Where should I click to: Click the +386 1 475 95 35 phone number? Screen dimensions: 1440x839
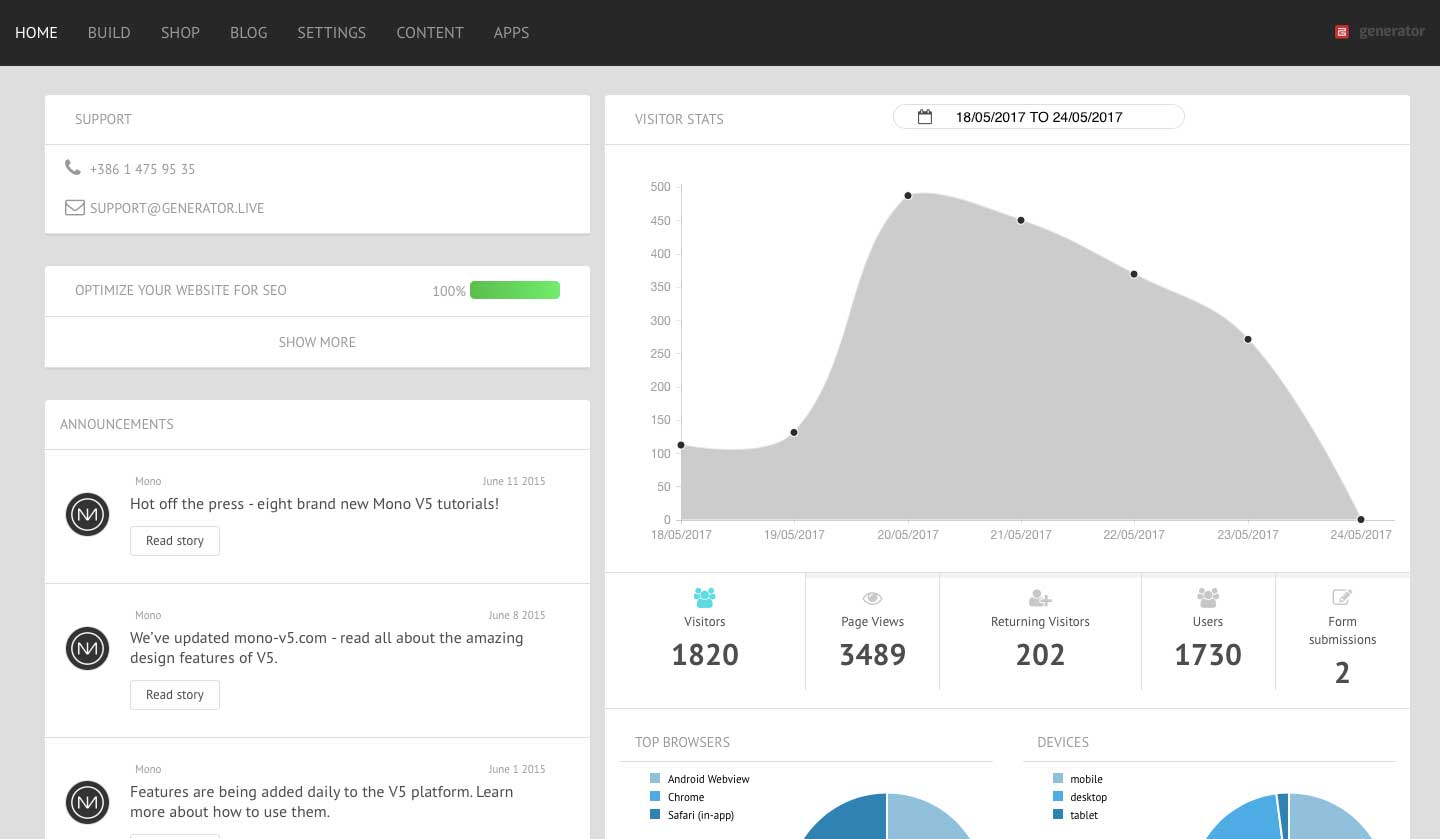(142, 169)
